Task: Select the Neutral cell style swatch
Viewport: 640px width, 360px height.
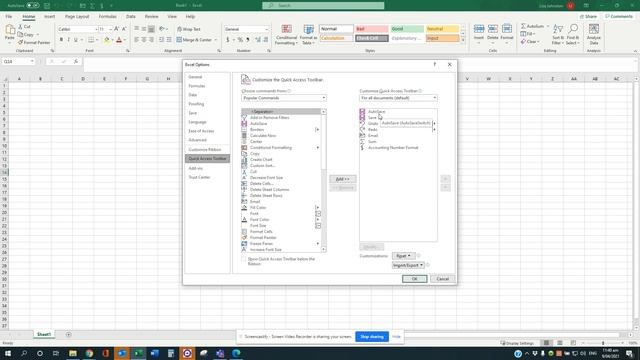Action: click(442, 29)
